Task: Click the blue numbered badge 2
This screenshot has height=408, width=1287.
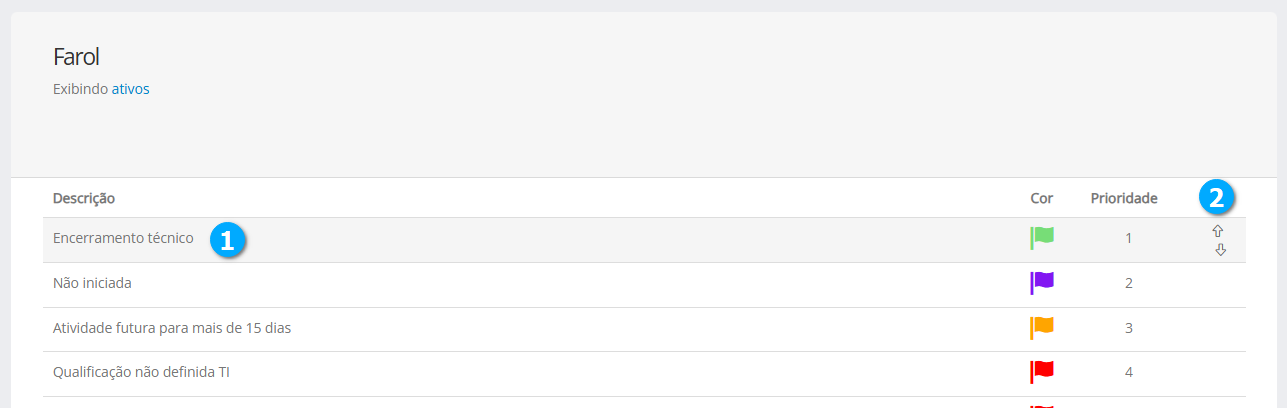Action: click(x=1216, y=198)
